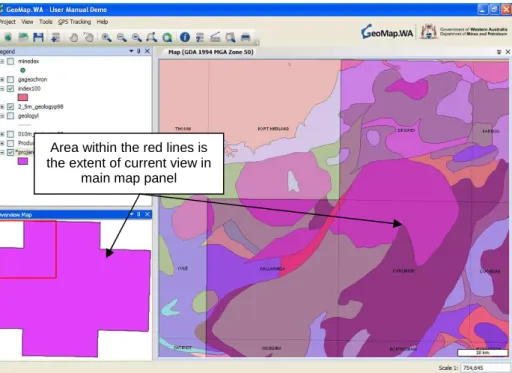This screenshot has height=373, width=512.
Task: Click the green minedex point symbol
Action: (23, 70)
